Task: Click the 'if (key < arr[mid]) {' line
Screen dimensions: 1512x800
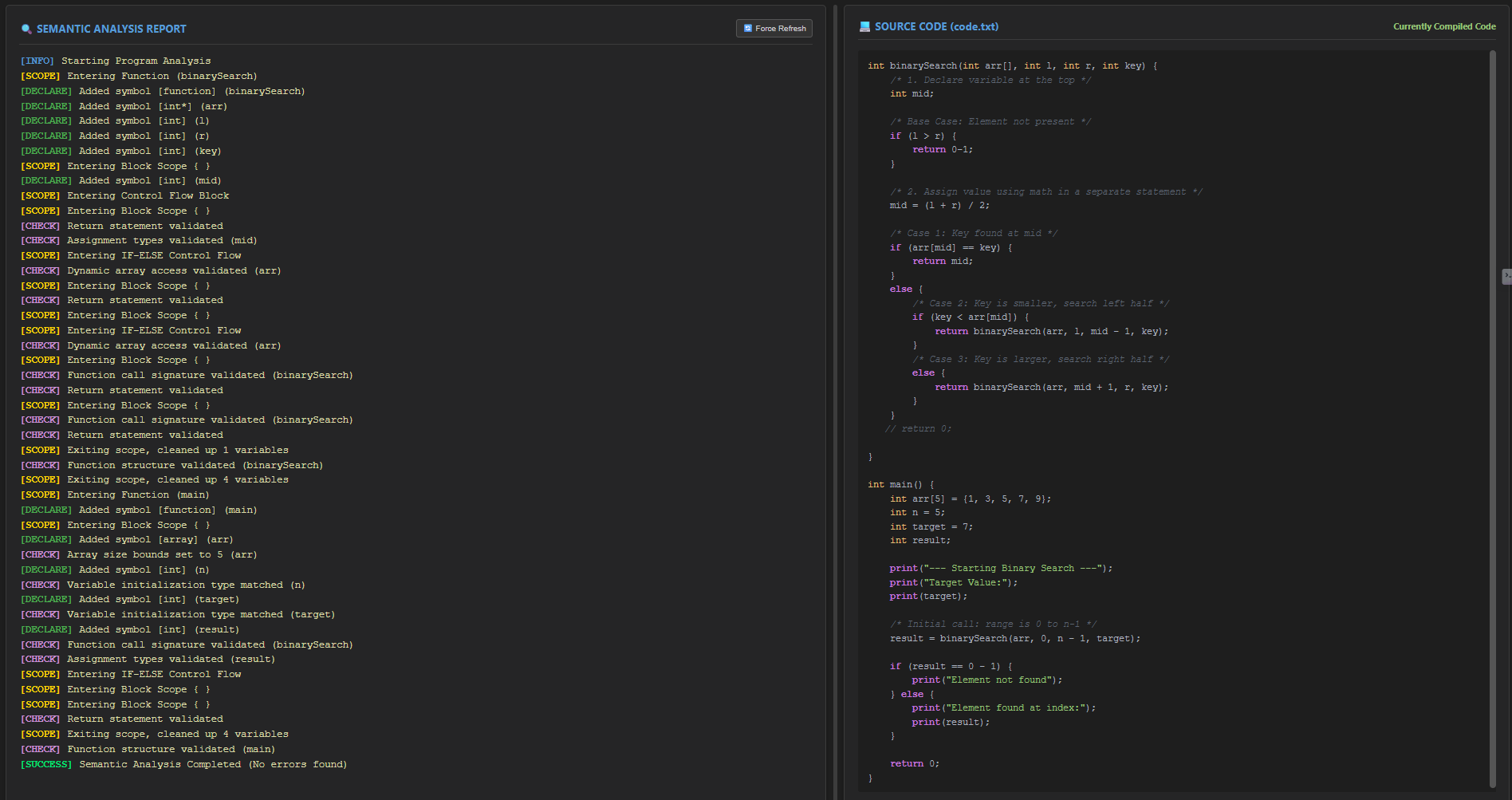Action: [971, 317]
